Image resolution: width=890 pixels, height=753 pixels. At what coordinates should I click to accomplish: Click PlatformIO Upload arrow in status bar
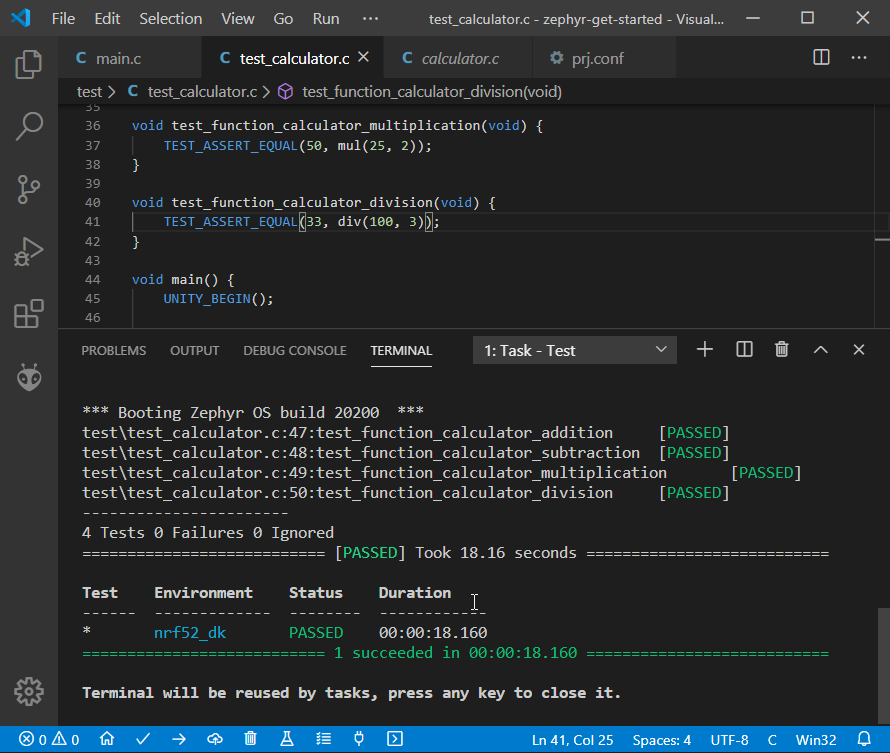pos(179,739)
